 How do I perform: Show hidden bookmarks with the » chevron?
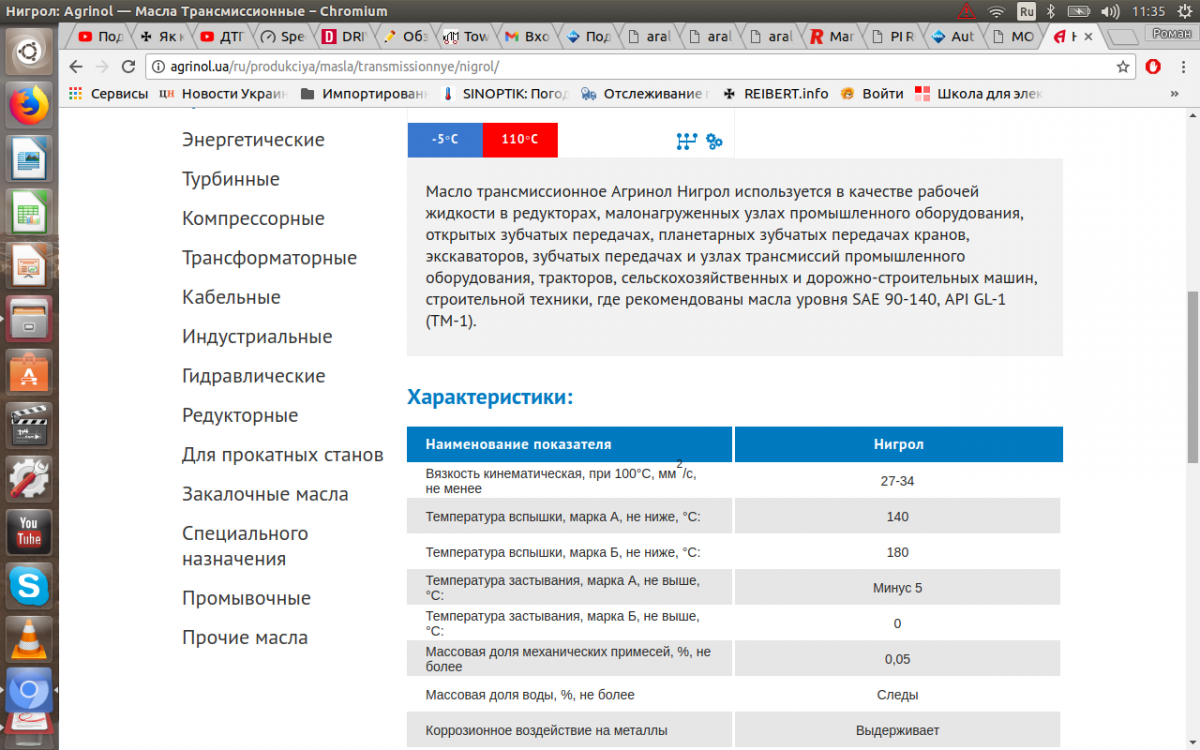tap(1174, 93)
